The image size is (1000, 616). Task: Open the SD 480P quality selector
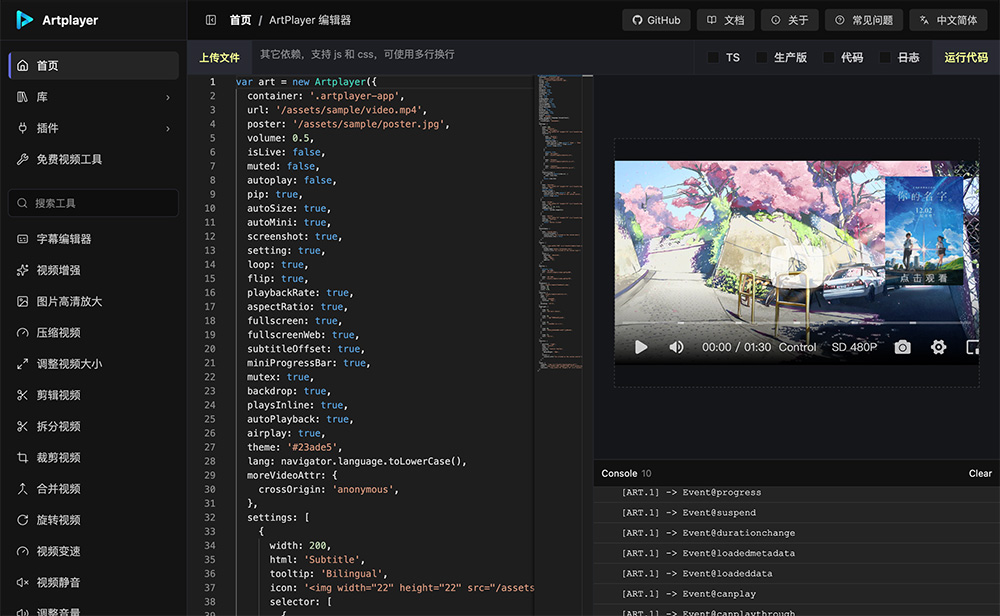pyautogui.click(x=854, y=348)
